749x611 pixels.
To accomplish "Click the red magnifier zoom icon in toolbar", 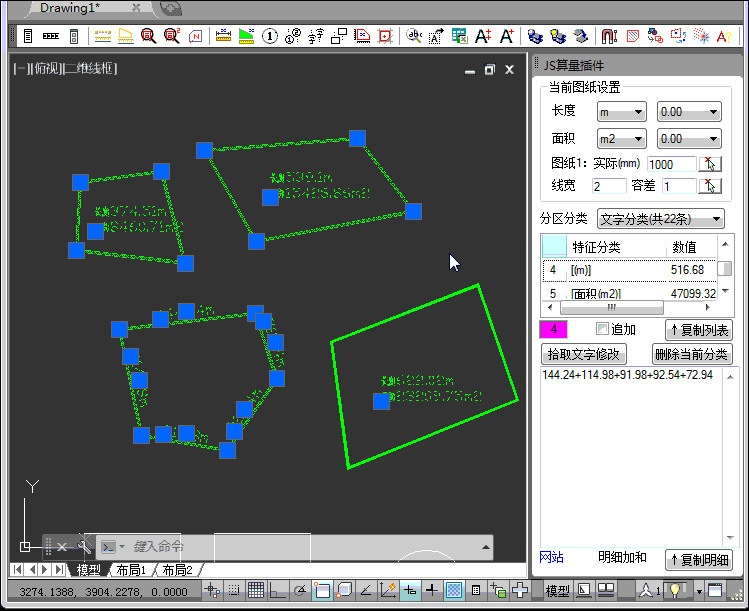I will (x=149, y=36).
